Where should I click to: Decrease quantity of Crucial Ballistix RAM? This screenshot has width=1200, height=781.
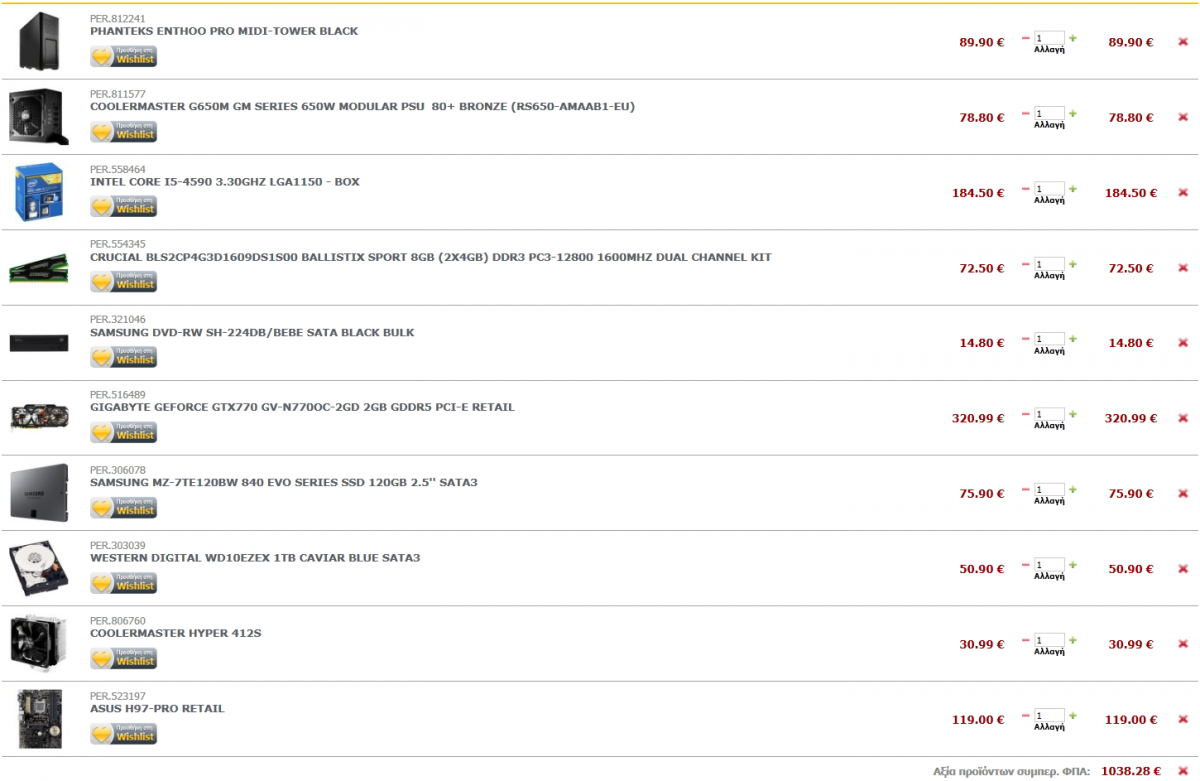tap(1026, 264)
